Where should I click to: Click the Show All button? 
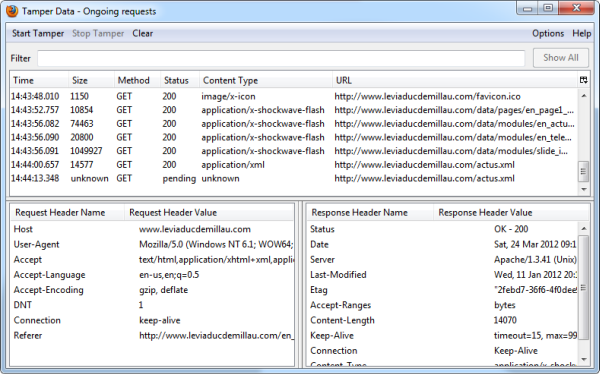[x=561, y=58]
